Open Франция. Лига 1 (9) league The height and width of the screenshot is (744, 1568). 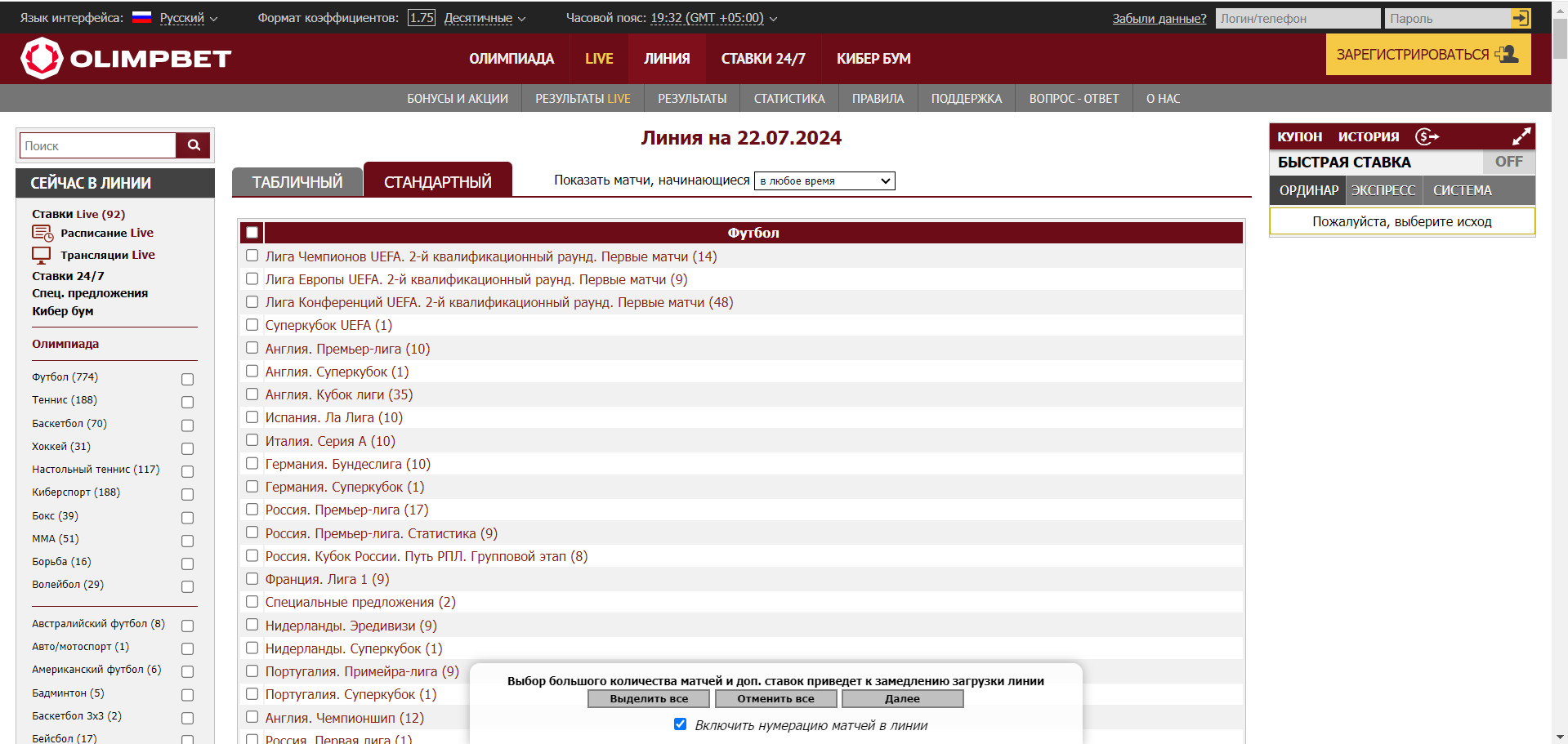pos(327,579)
